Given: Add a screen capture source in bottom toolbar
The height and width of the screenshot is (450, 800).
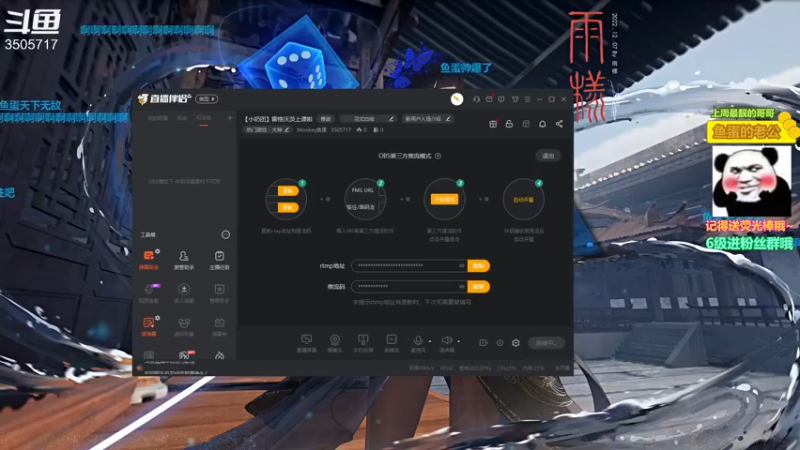Looking at the screenshot, I should click(306, 343).
